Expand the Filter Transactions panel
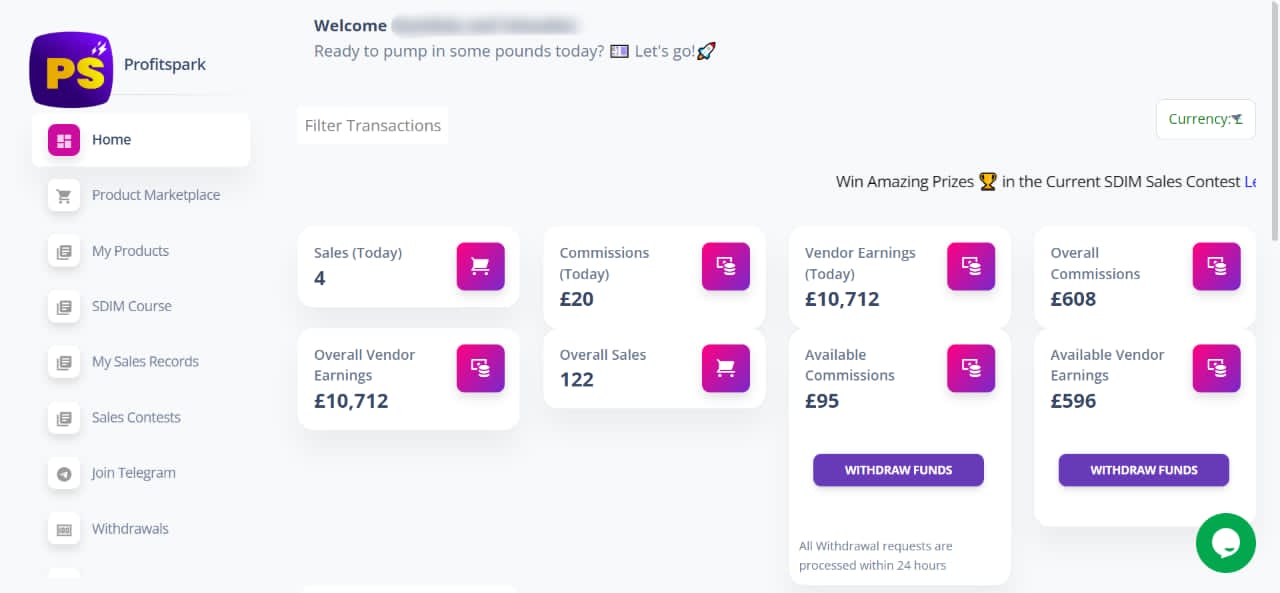 373,125
